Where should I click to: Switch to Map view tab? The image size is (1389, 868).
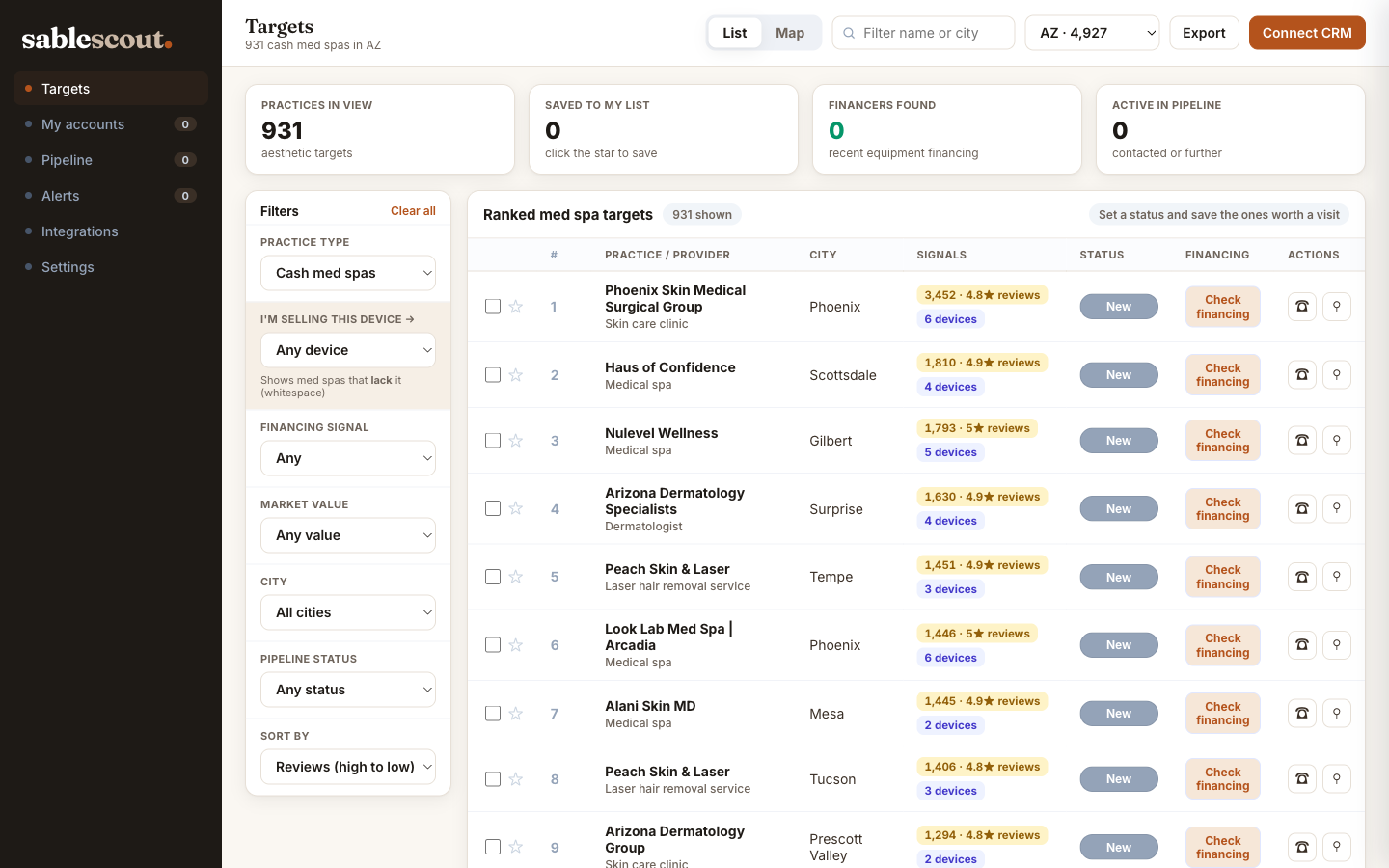pyautogui.click(x=790, y=33)
